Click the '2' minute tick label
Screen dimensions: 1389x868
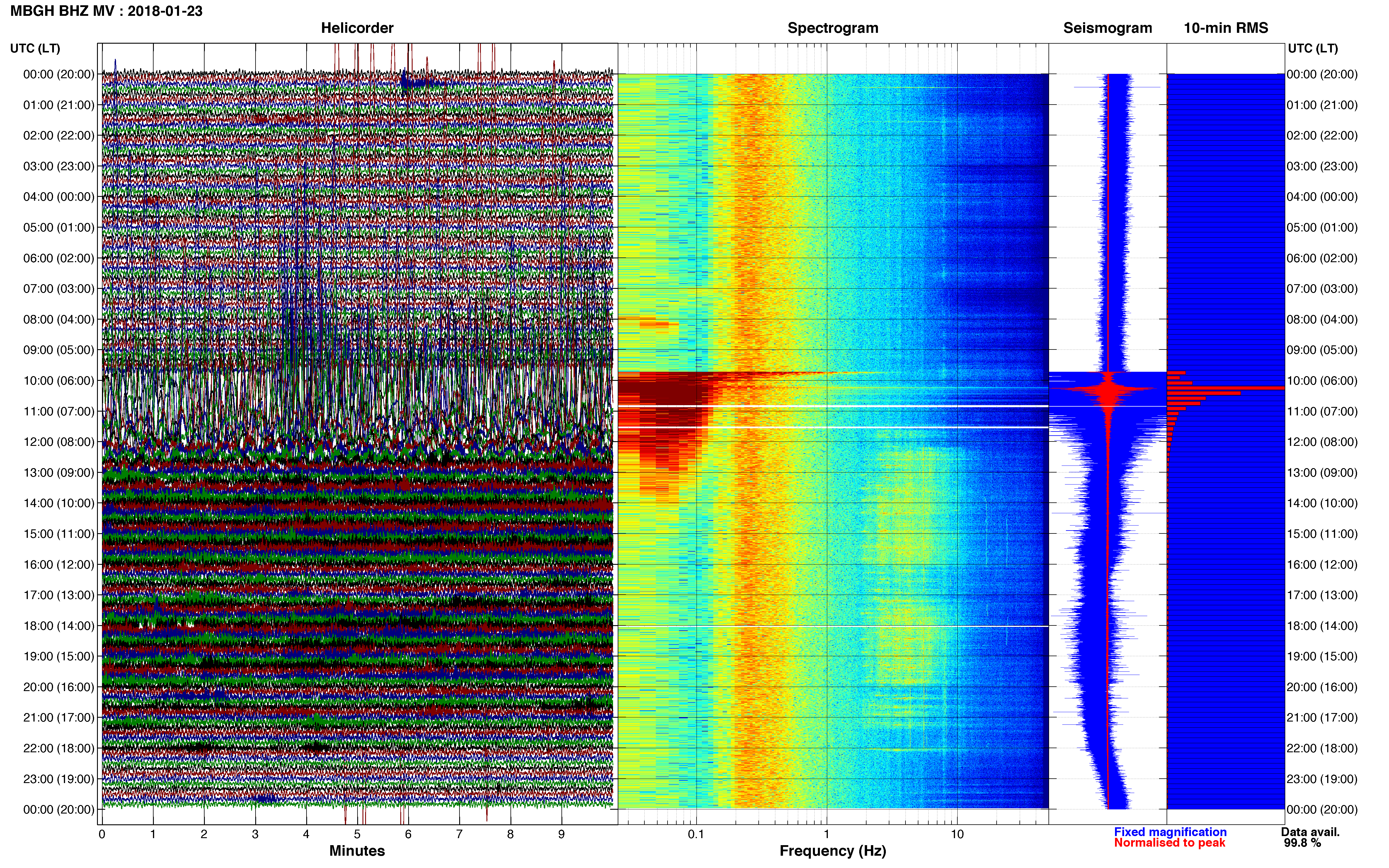(x=204, y=834)
